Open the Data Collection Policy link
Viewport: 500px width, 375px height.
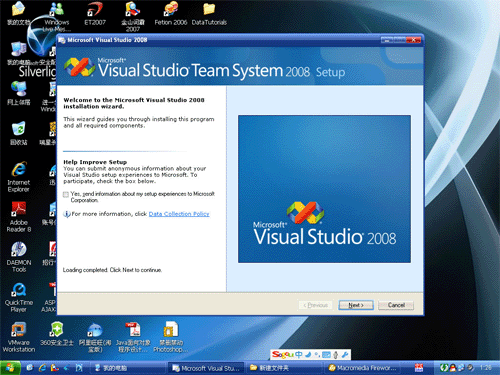pyautogui.click(x=179, y=214)
